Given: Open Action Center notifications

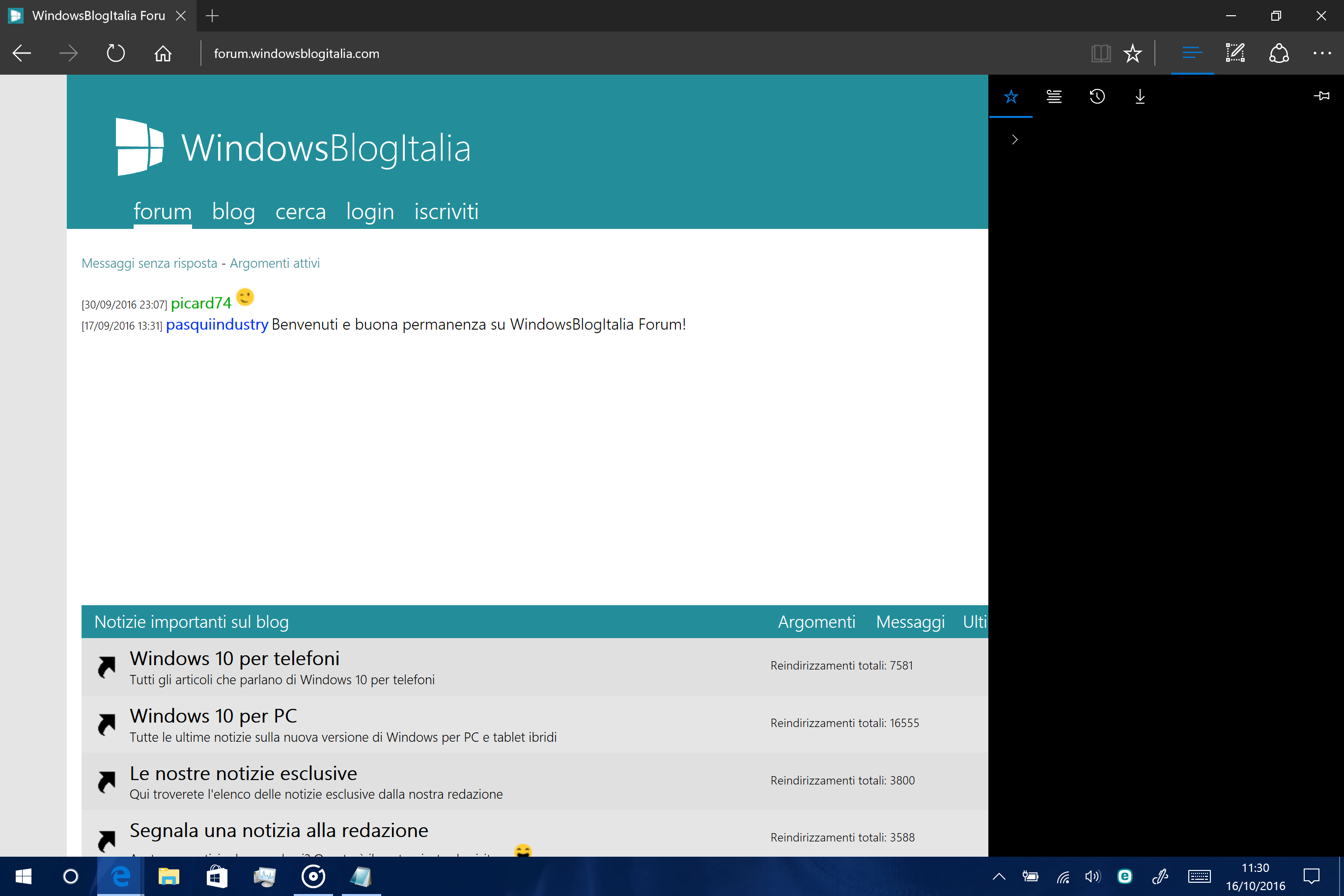Looking at the screenshot, I should (x=1312, y=876).
